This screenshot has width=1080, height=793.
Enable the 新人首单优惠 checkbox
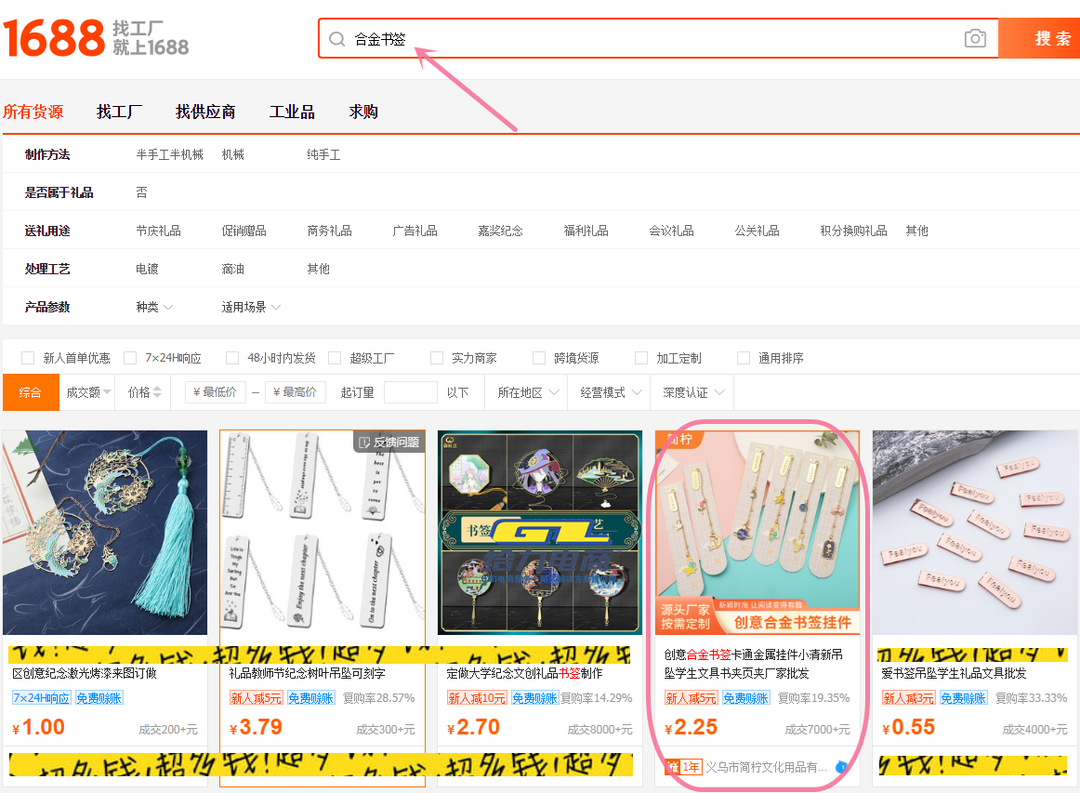click(x=28, y=358)
